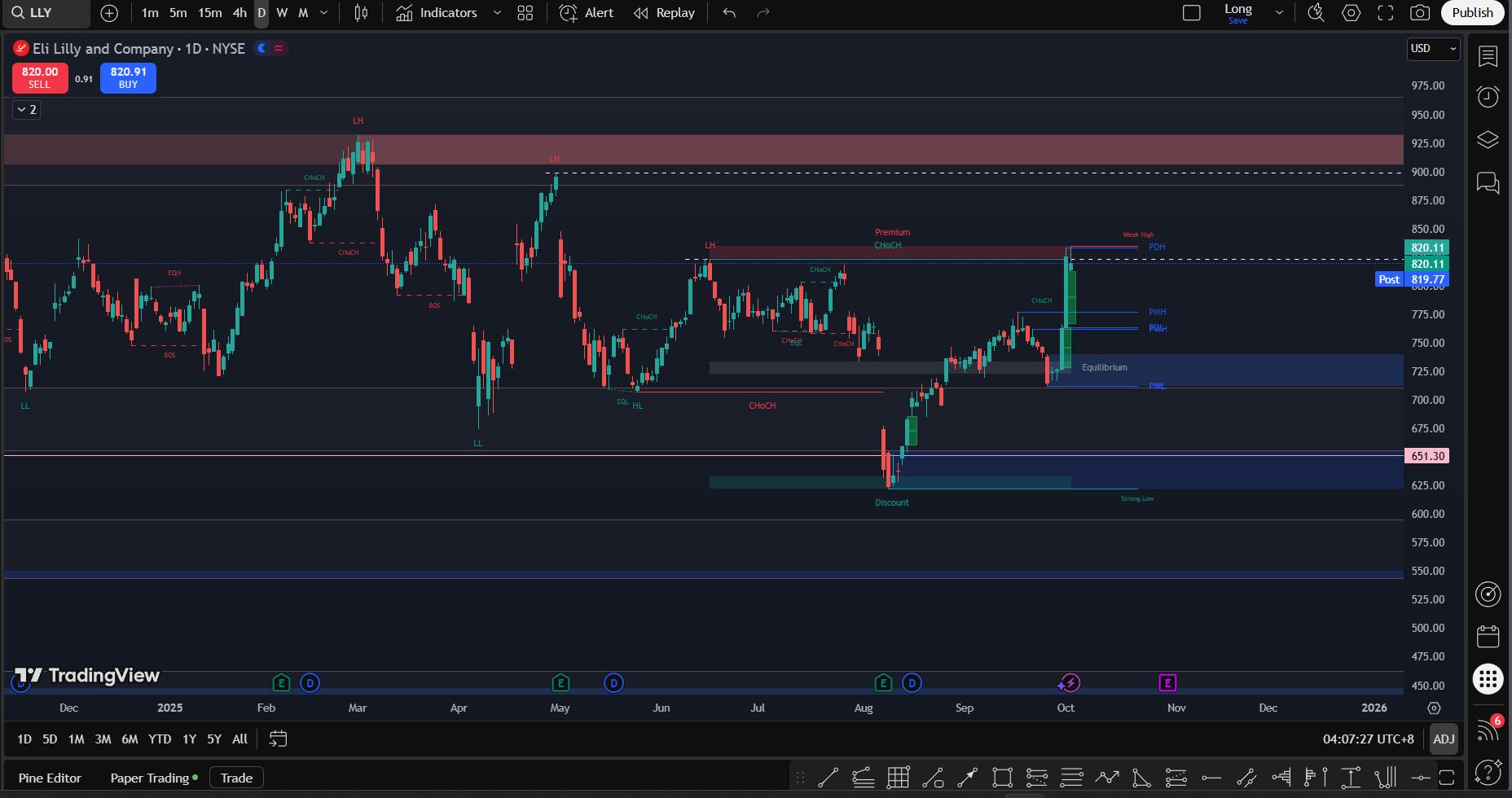The width and height of the screenshot is (1512, 798).
Task: Enter fullscreen mode
Action: pos(1385,13)
